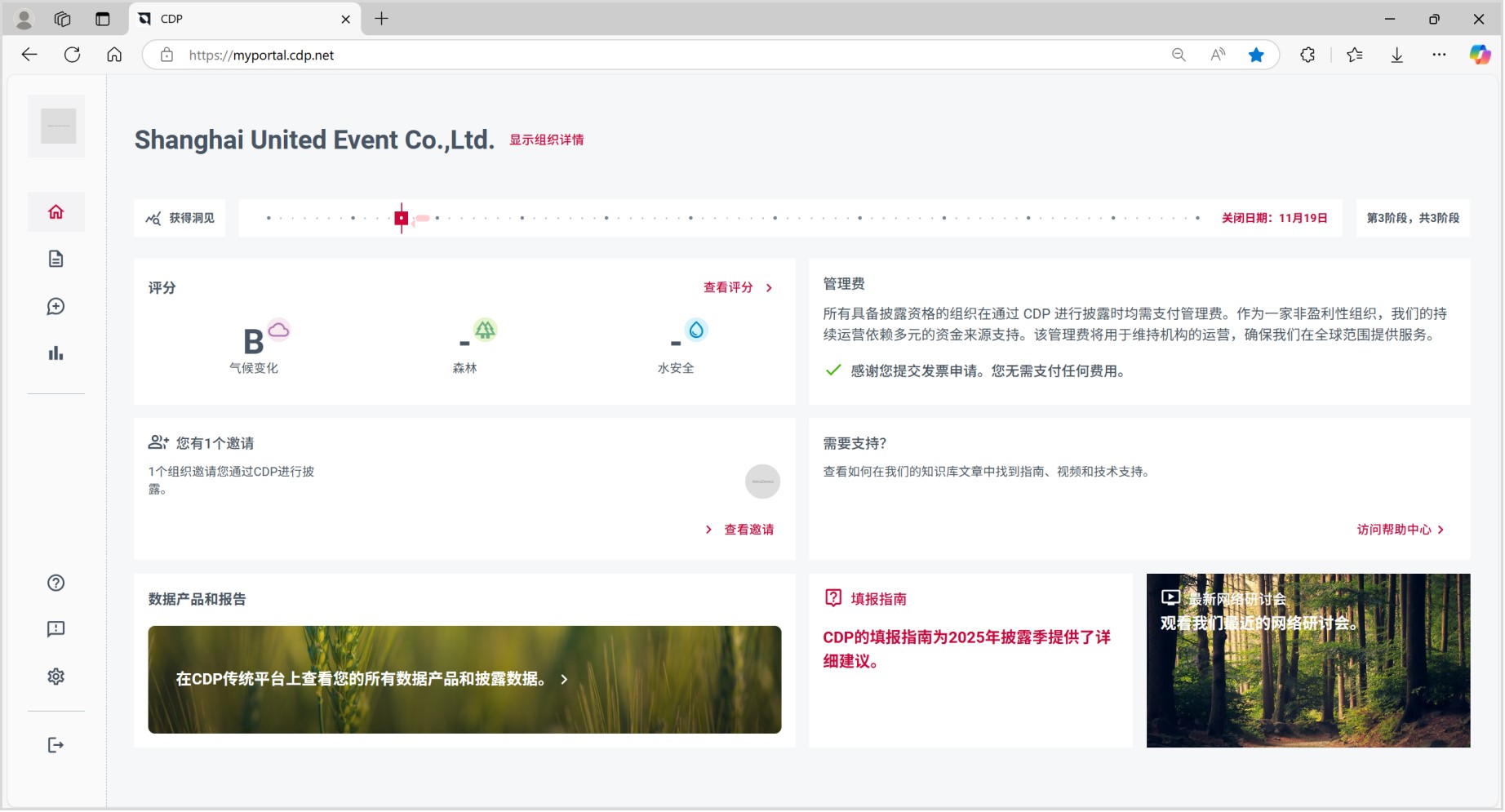Click the inviting organization round avatar
The height and width of the screenshot is (812, 1505).
point(763,481)
